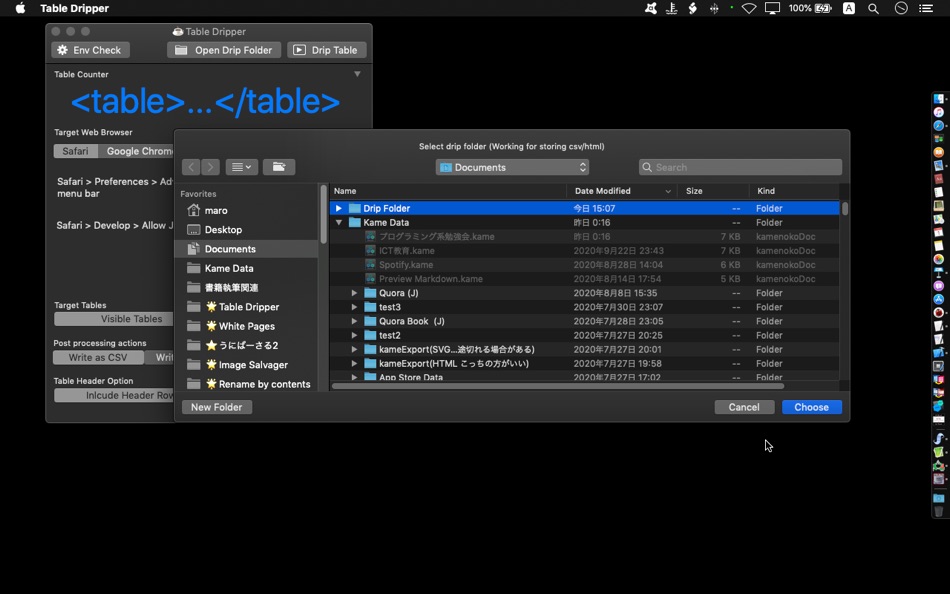Open the list view options dropdown
This screenshot has height=594, width=950.
pyautogui.click(x=242, y=167)
